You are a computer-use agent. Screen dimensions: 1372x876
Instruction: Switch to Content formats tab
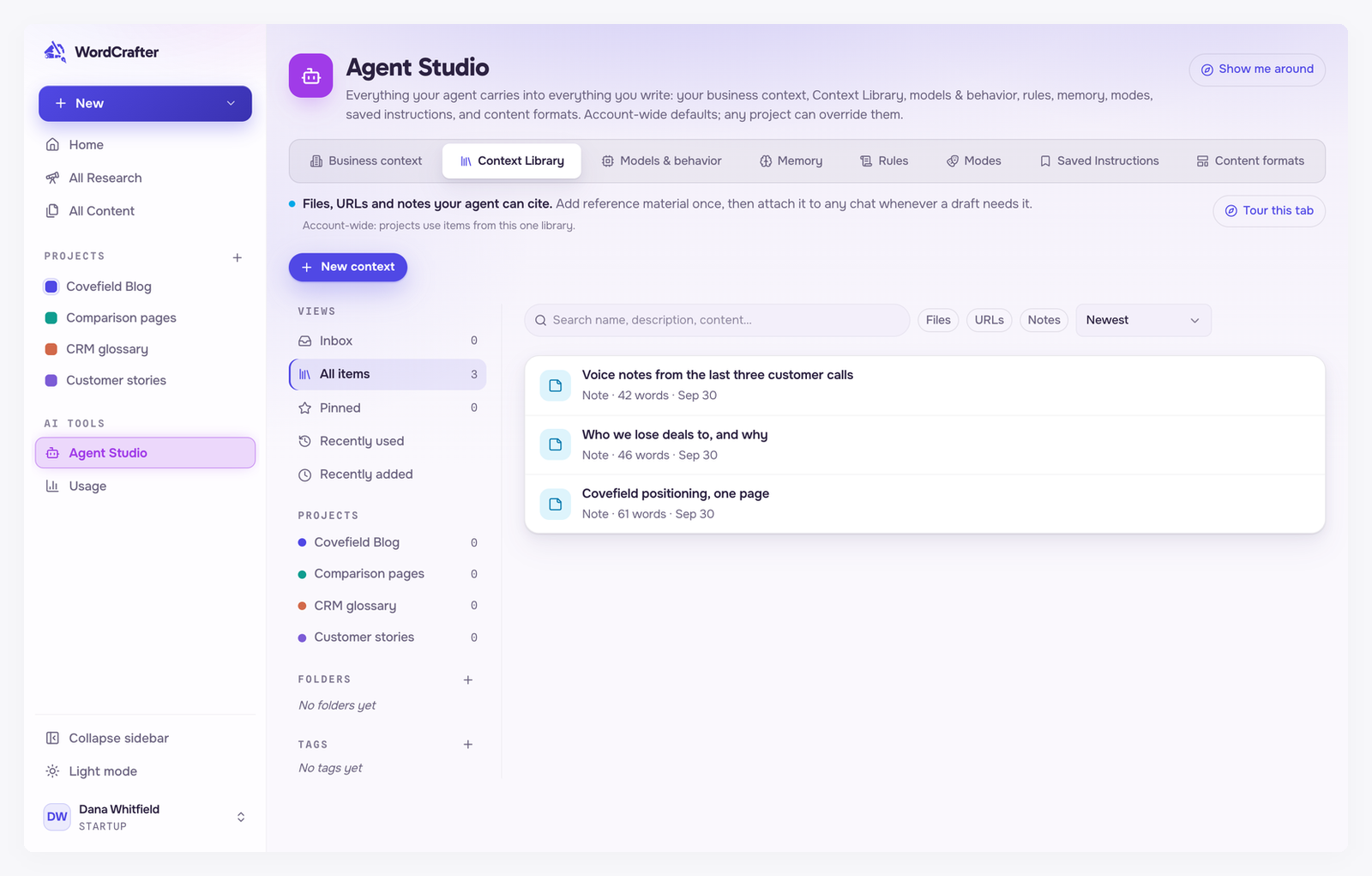(x=1250, y=161)
